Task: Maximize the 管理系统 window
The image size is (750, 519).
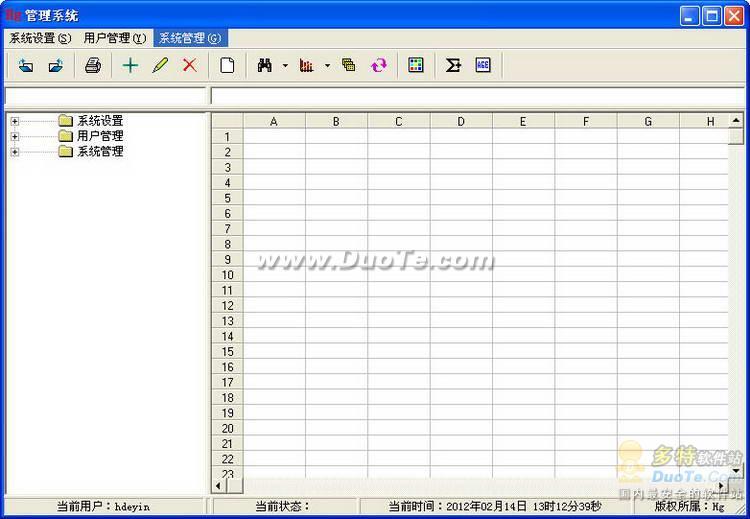Action: pyautogui.click(x=711, y=16)
